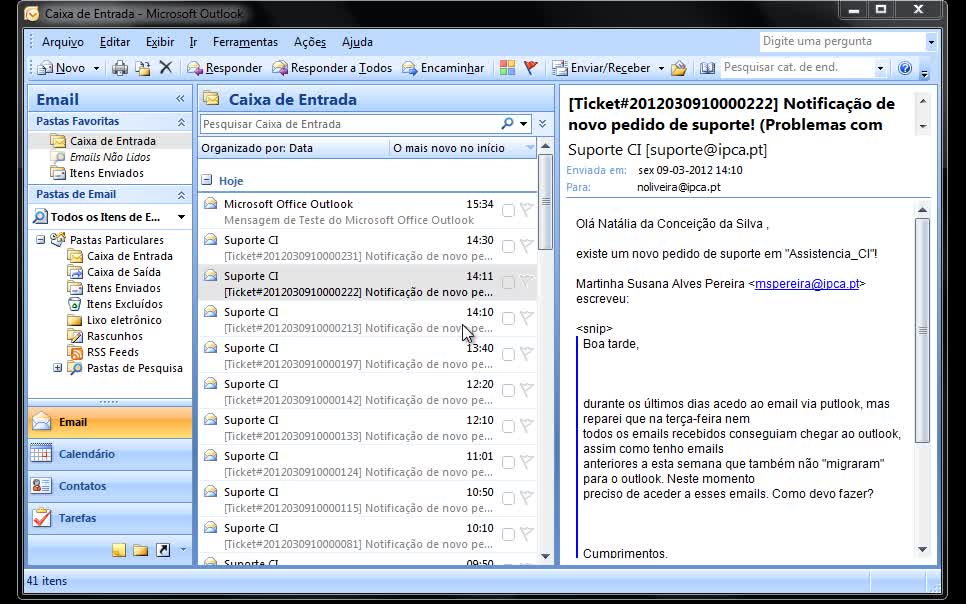Click the message list scrollbar thumb
Image resolution: width=966 pixels, height=604 pixels.
pyautogui.click(x=545, y=202)
